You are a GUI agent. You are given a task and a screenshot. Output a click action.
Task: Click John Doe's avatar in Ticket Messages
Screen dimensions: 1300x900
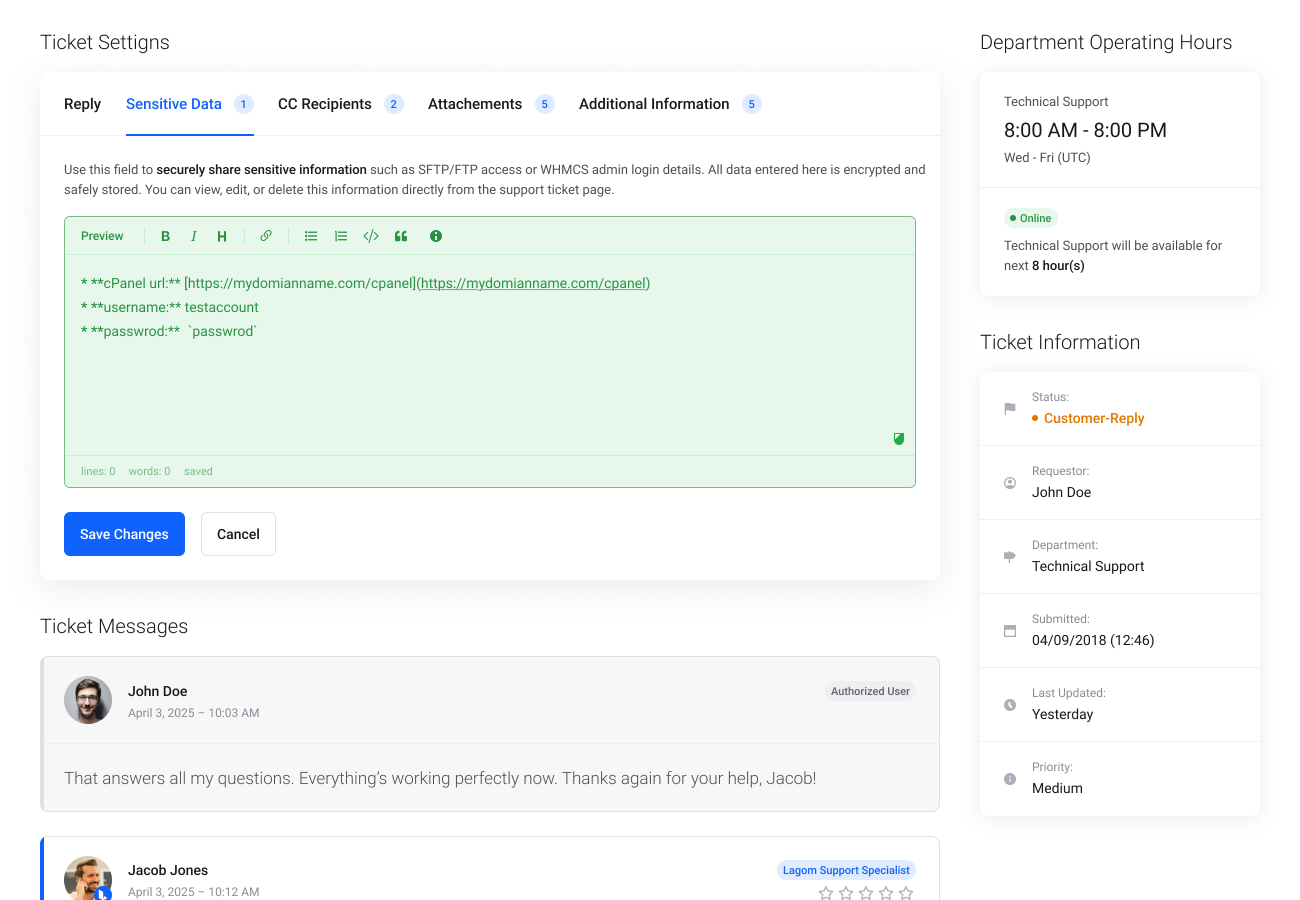click(x=88, y=700)
